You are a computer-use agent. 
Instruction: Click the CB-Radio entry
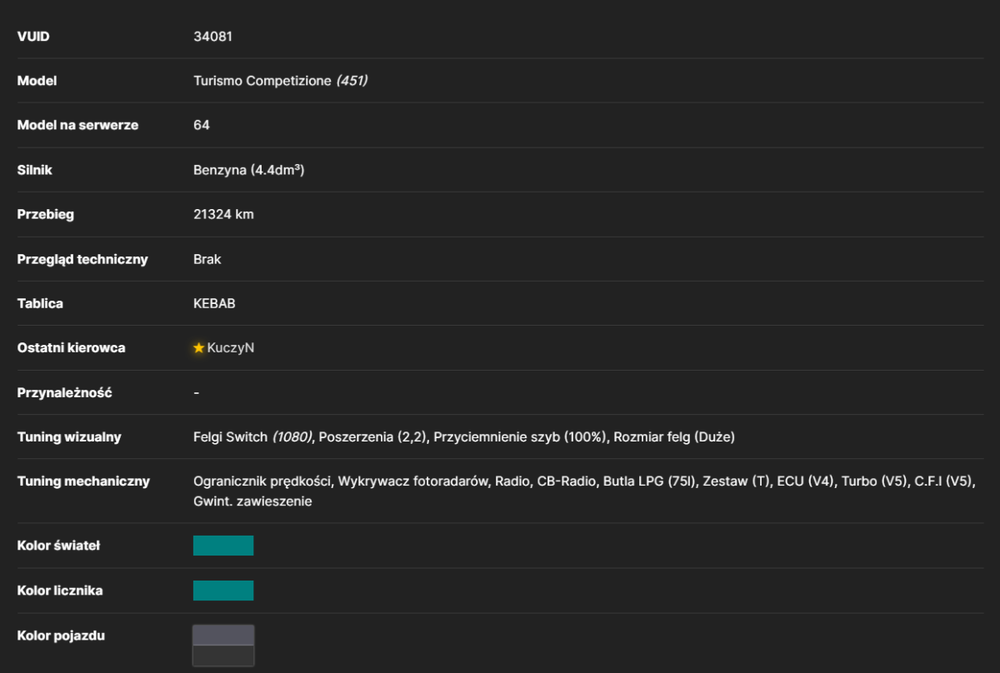pos(566,482)
